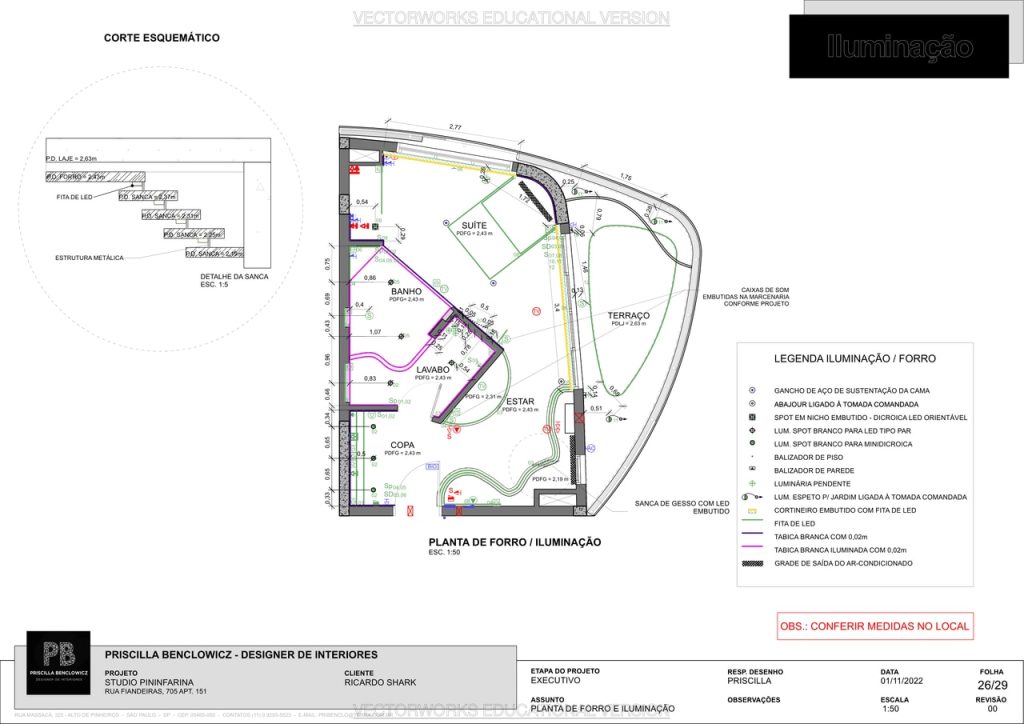Click the red OBS.: CONFERIR MEDIDAS NO LOCAL box
Viewport: 1024px width, 724px height.
pyautogui.click(x=875, y=626)
